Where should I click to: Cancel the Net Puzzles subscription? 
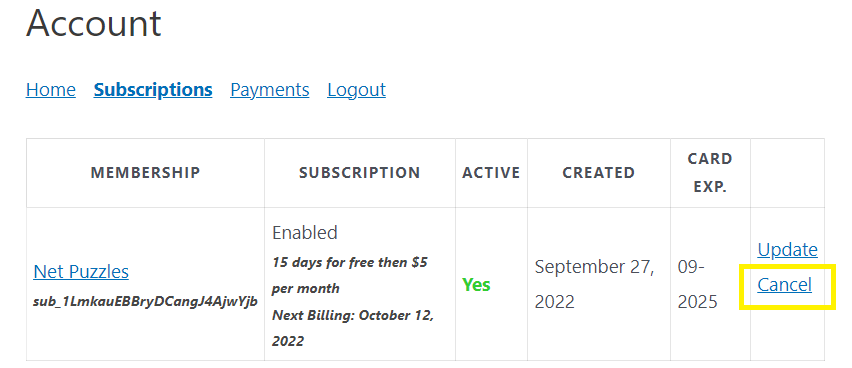click(x=785, y=285)
